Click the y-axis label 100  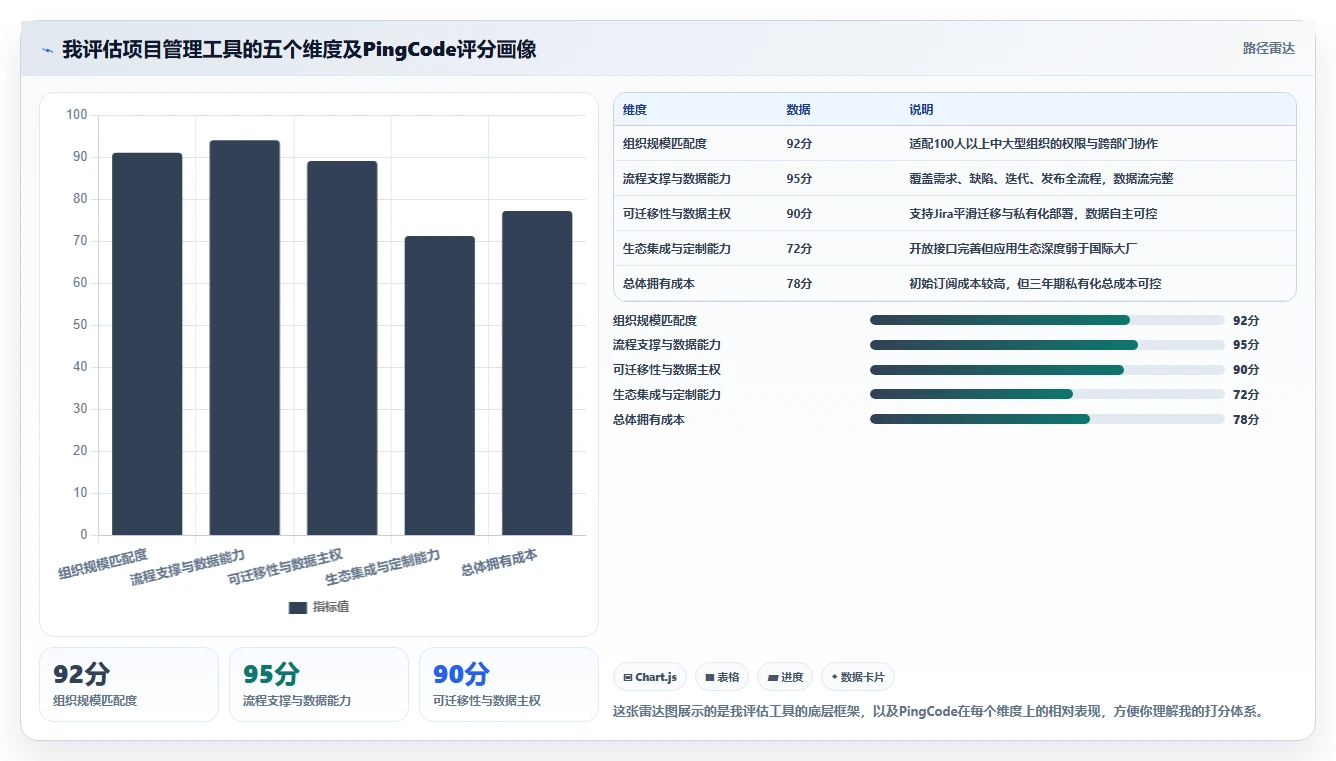point(77,115)
